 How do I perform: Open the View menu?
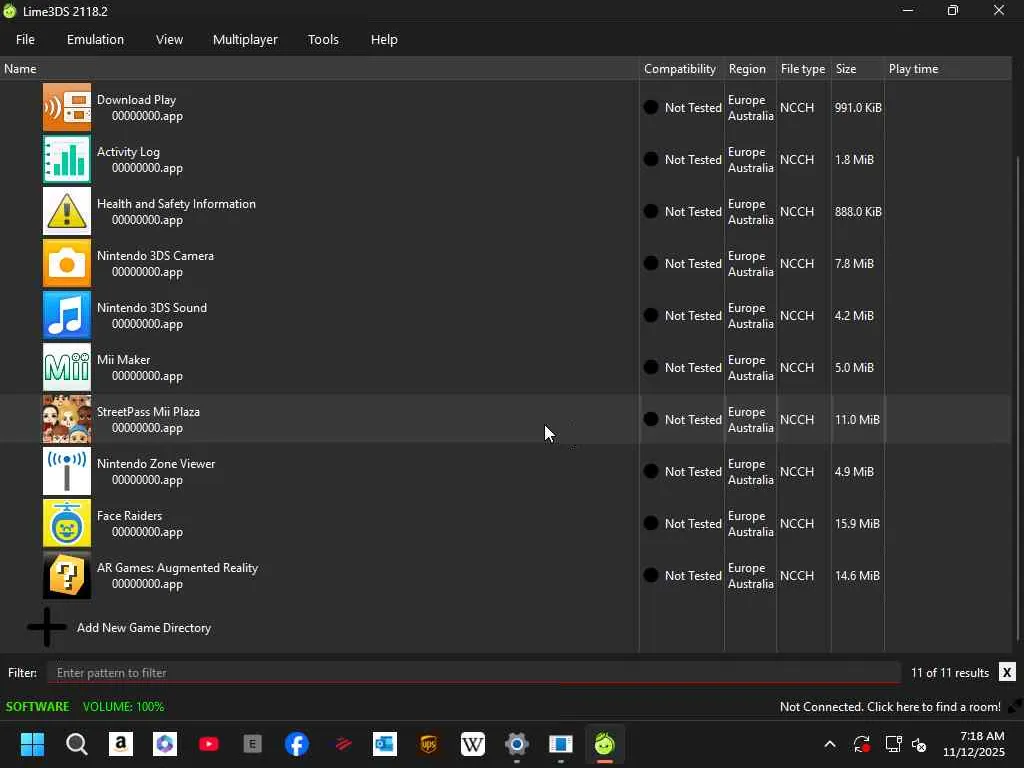coord(169,39)
